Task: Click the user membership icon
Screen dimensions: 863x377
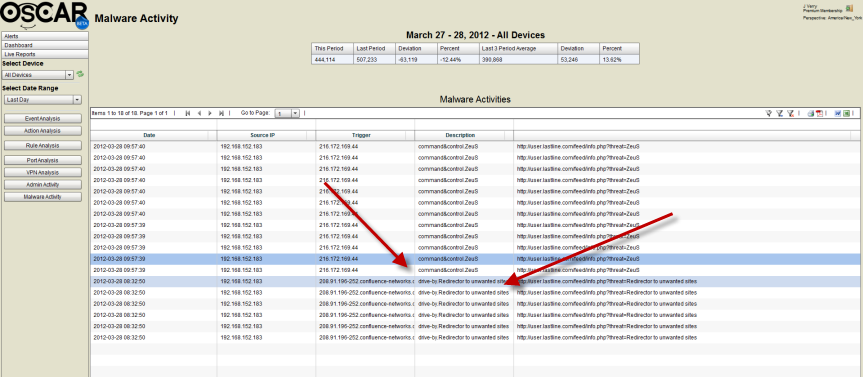Action: point(850,8)
